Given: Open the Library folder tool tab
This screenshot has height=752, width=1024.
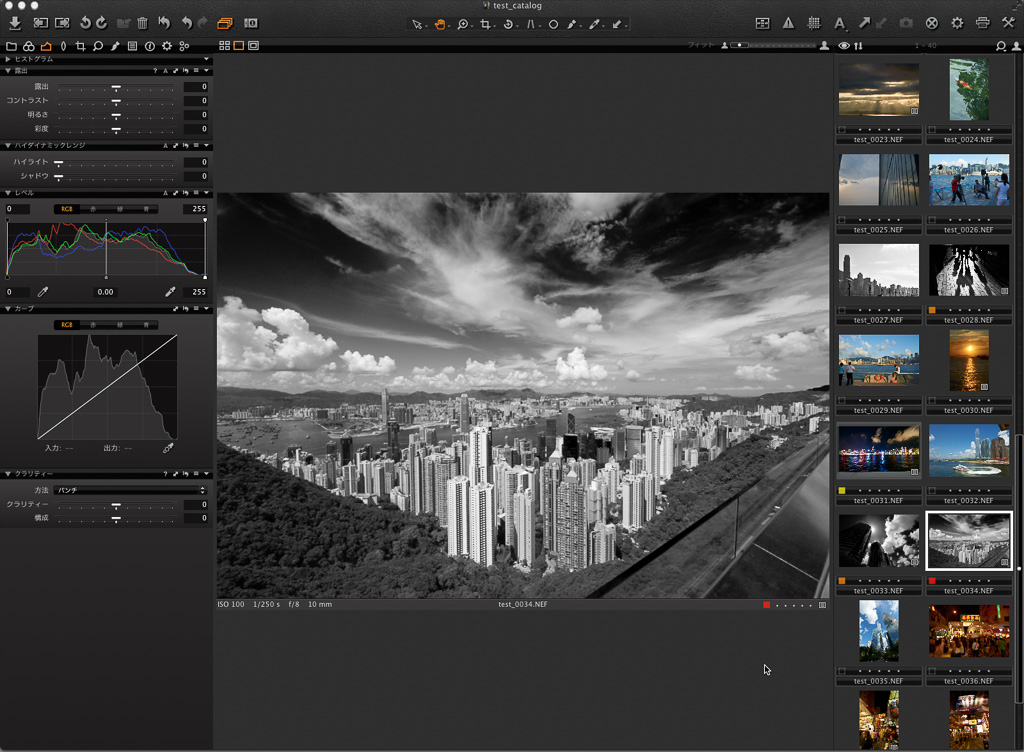Looking at the screenshot, I should pyautogui.click(x=11, y=46).
